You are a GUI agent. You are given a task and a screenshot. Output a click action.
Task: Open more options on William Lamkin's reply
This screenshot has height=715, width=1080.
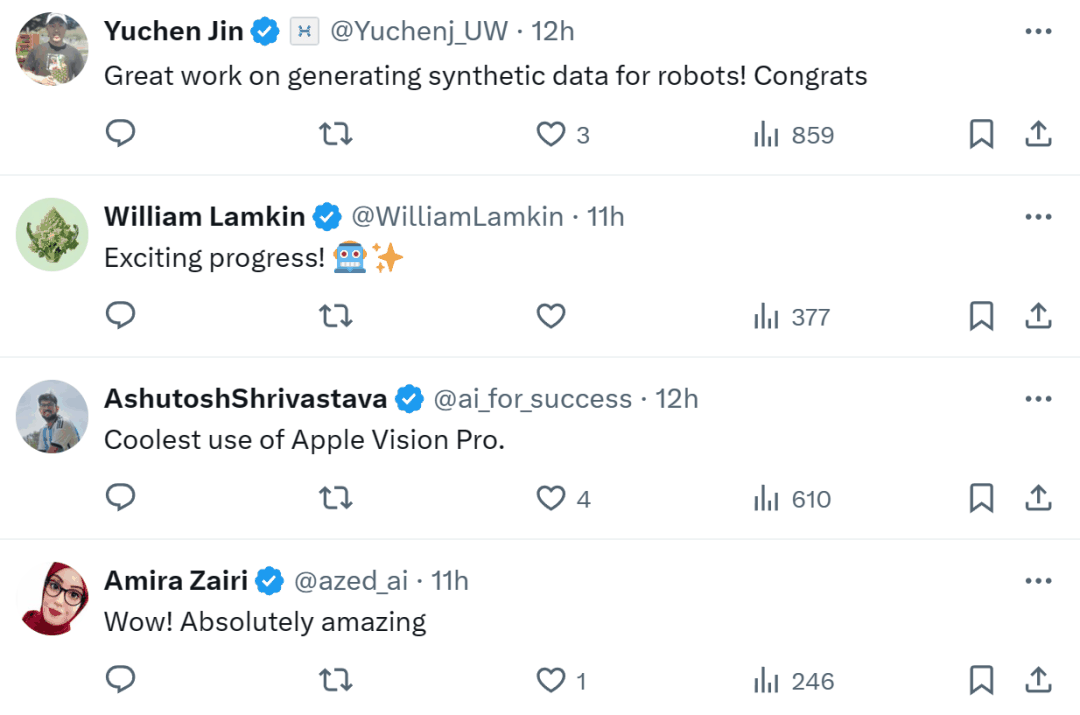point(1039,216)
